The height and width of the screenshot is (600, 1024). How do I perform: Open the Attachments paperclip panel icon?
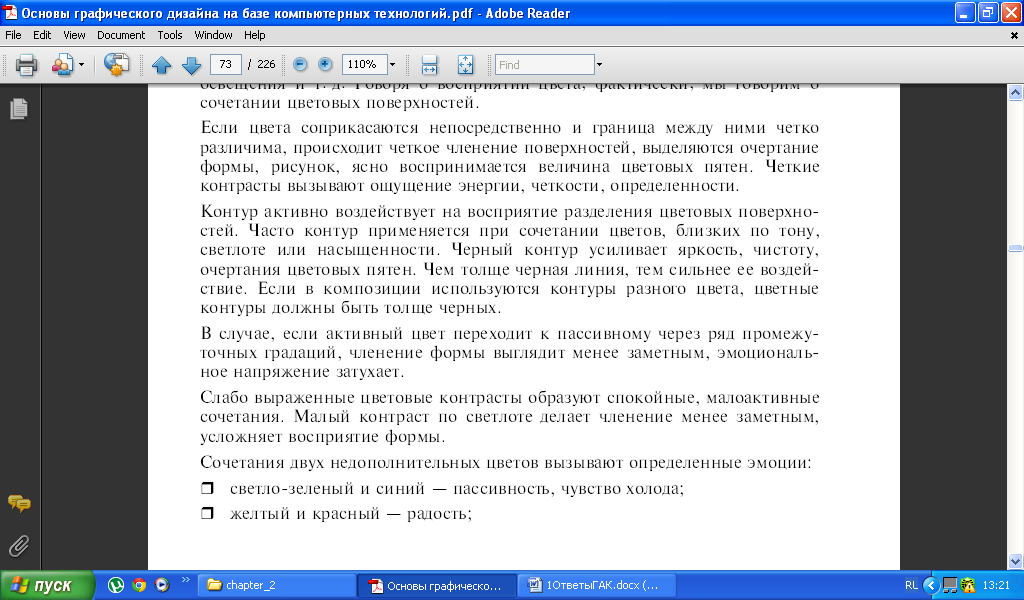click(x=19, y=545)
